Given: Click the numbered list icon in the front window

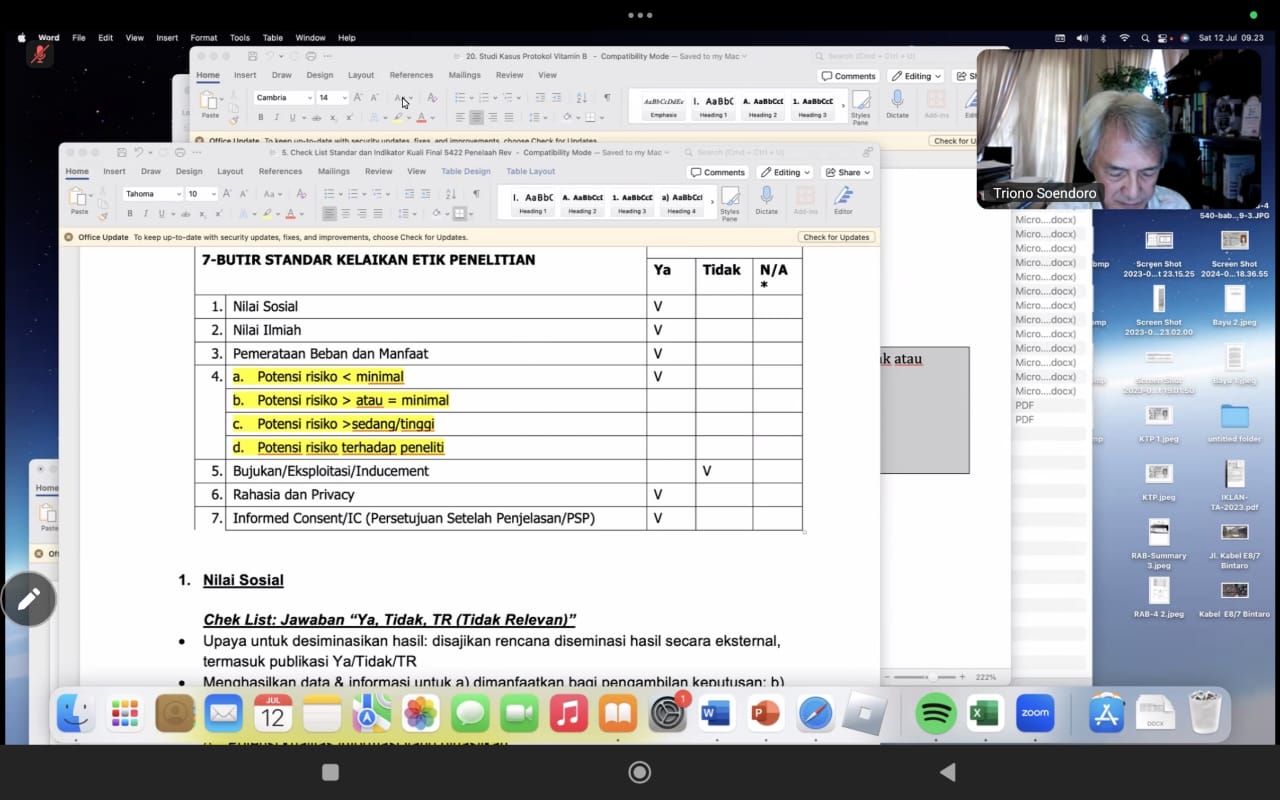Looking at the screenshot, I should click(x=354, y=194).
